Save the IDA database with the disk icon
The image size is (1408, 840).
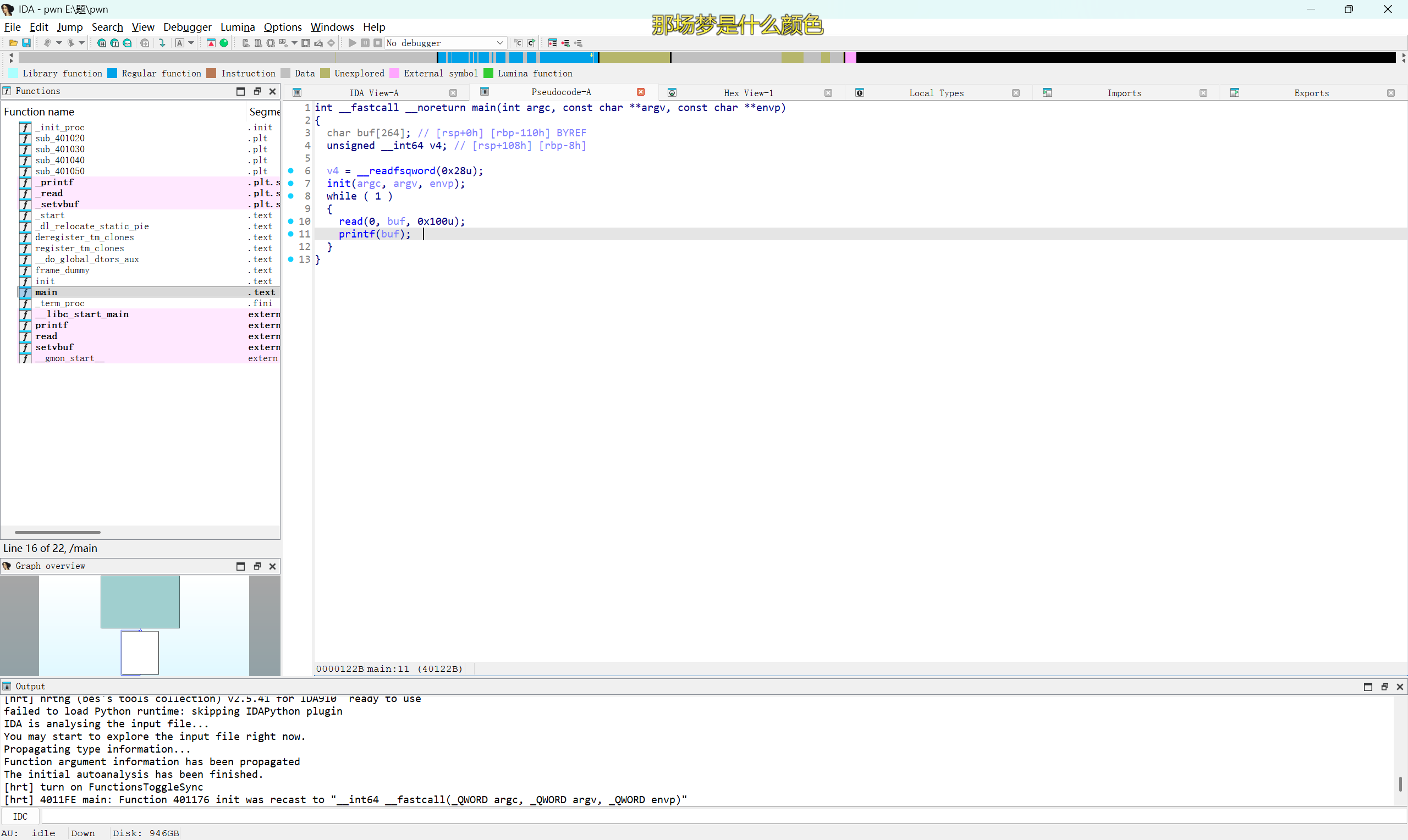(x=26, y=42)
